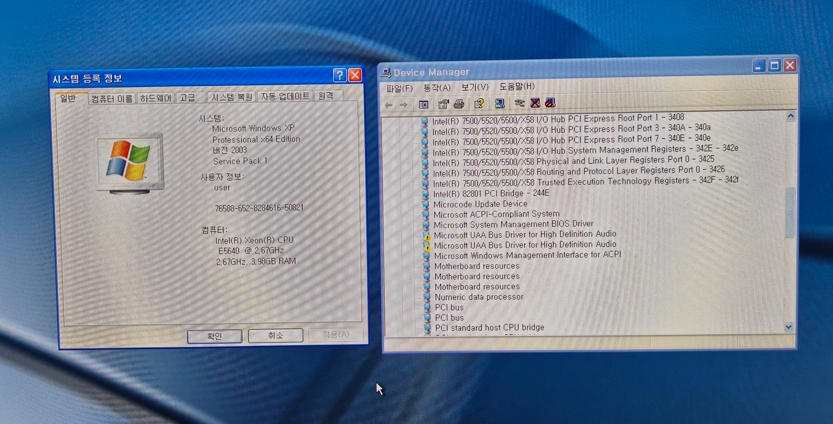Screen dimensions: 833x424
Task: Select PCI Express Root Port 7 - 340E row
Action: tap(571, 140)
